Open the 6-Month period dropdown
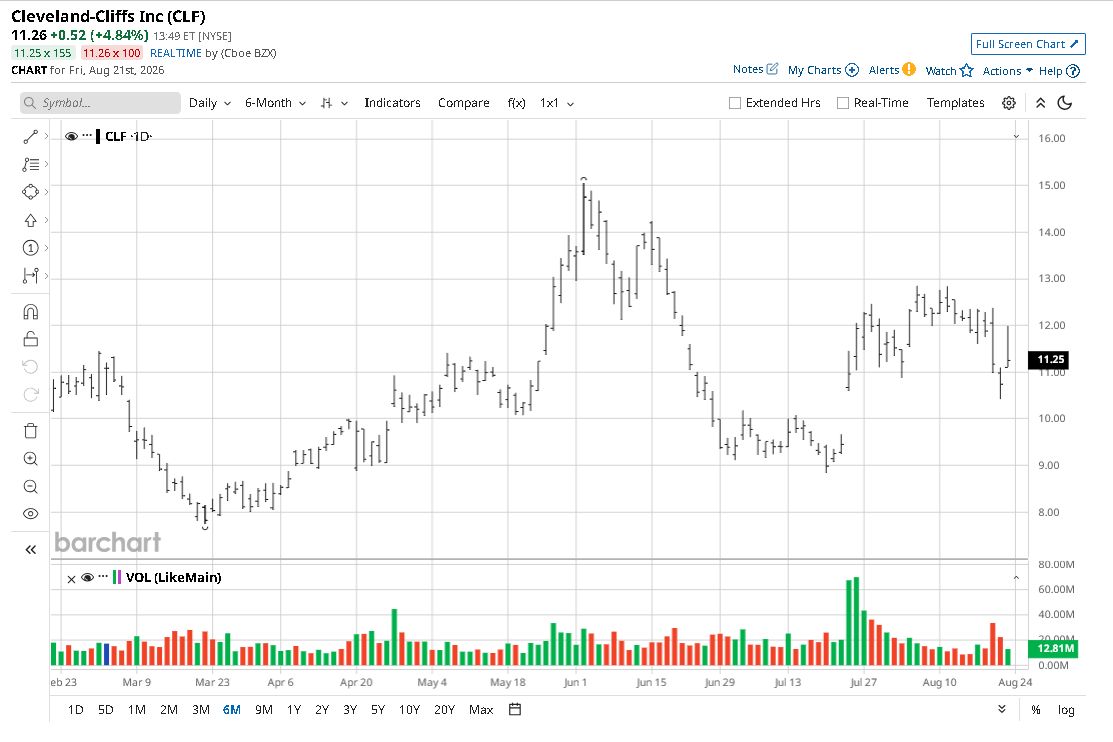The height and width of the screenshot is (742, 1113). pyautogui.click(x=275, y=103)
